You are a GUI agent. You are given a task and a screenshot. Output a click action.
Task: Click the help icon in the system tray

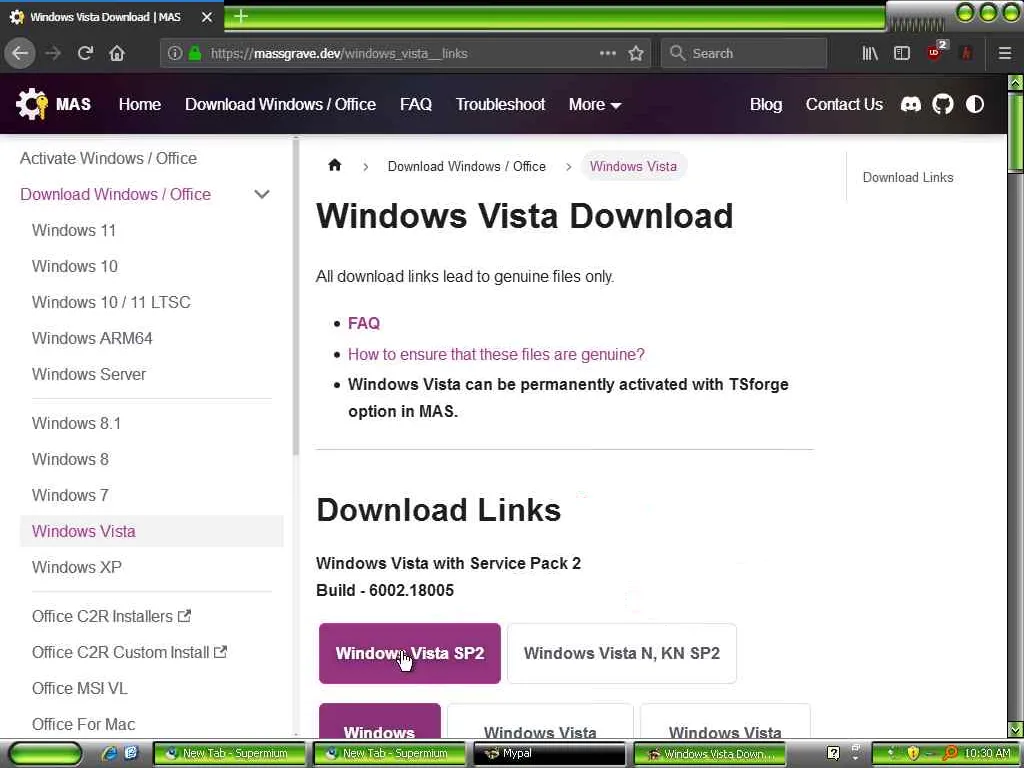click(x=833, y=753)
